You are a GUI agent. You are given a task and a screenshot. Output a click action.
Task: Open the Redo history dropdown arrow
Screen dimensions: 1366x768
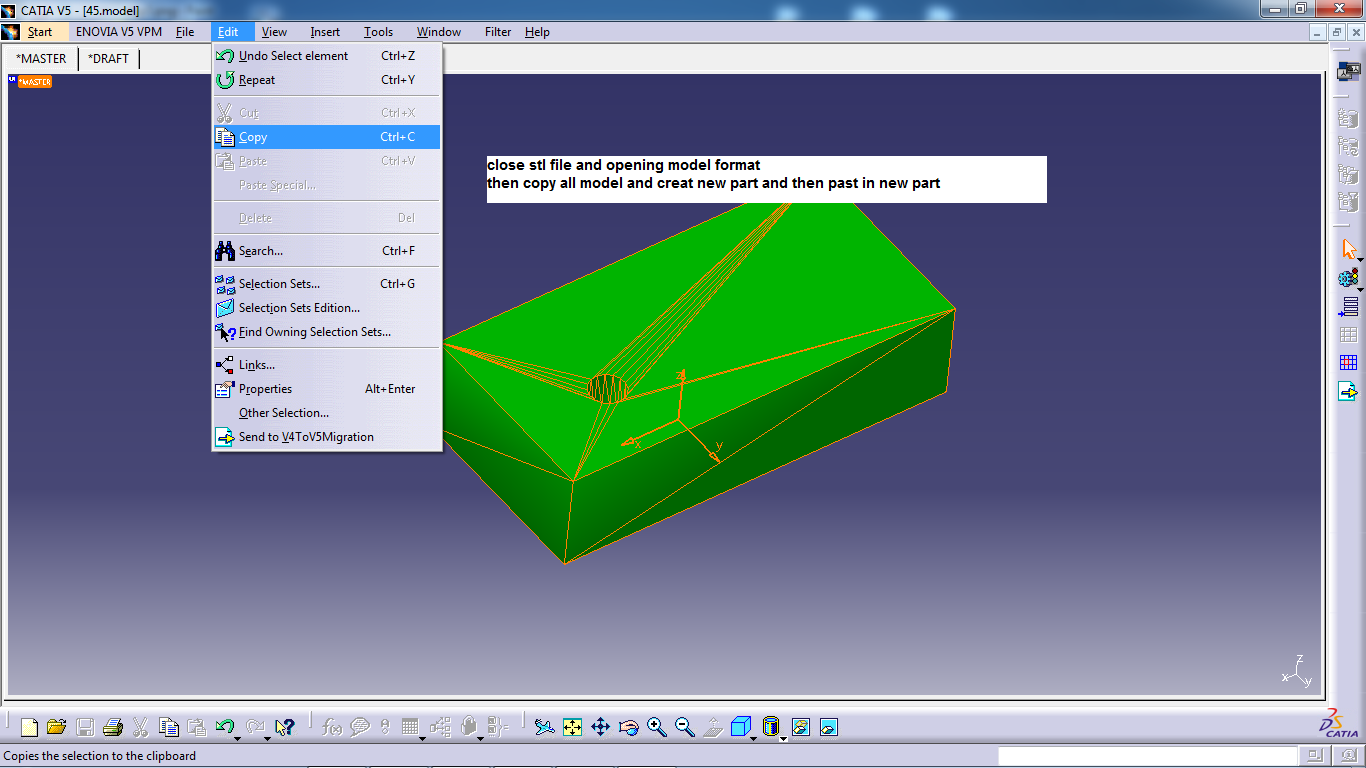pyautogui.click(x=268, y=739)
